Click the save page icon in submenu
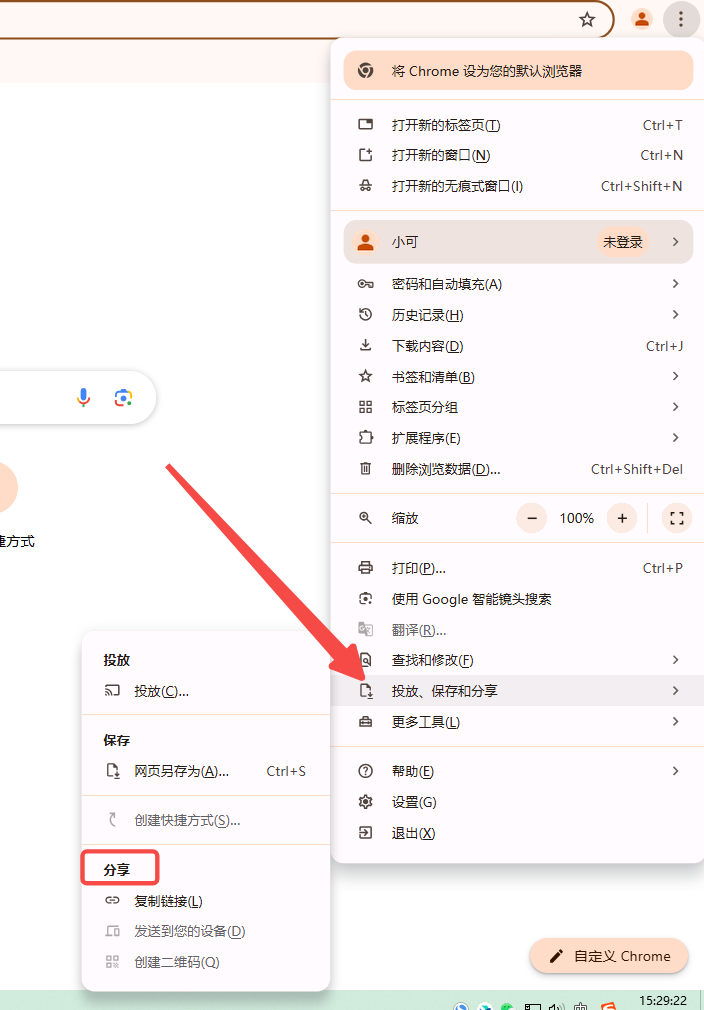This screenshot has height=1010, width=704. (x=113, y=771)
